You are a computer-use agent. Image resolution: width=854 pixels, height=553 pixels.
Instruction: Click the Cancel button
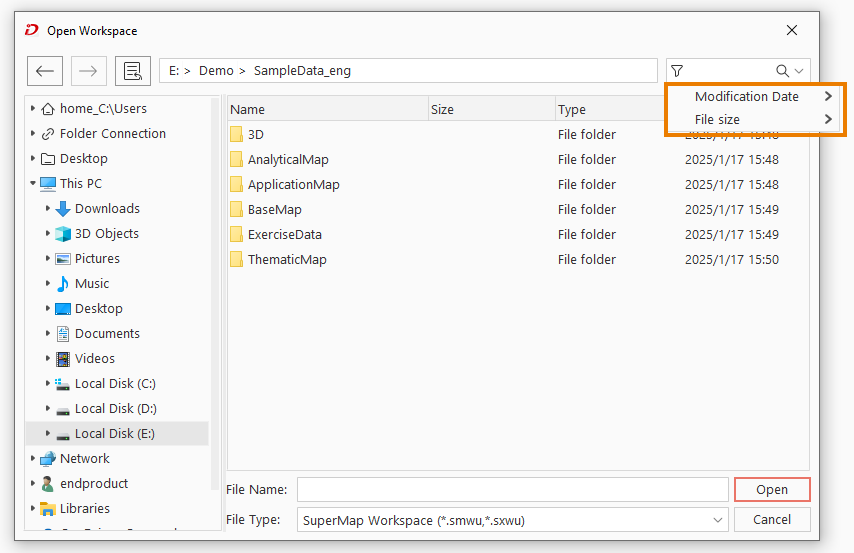pos(771,520)
